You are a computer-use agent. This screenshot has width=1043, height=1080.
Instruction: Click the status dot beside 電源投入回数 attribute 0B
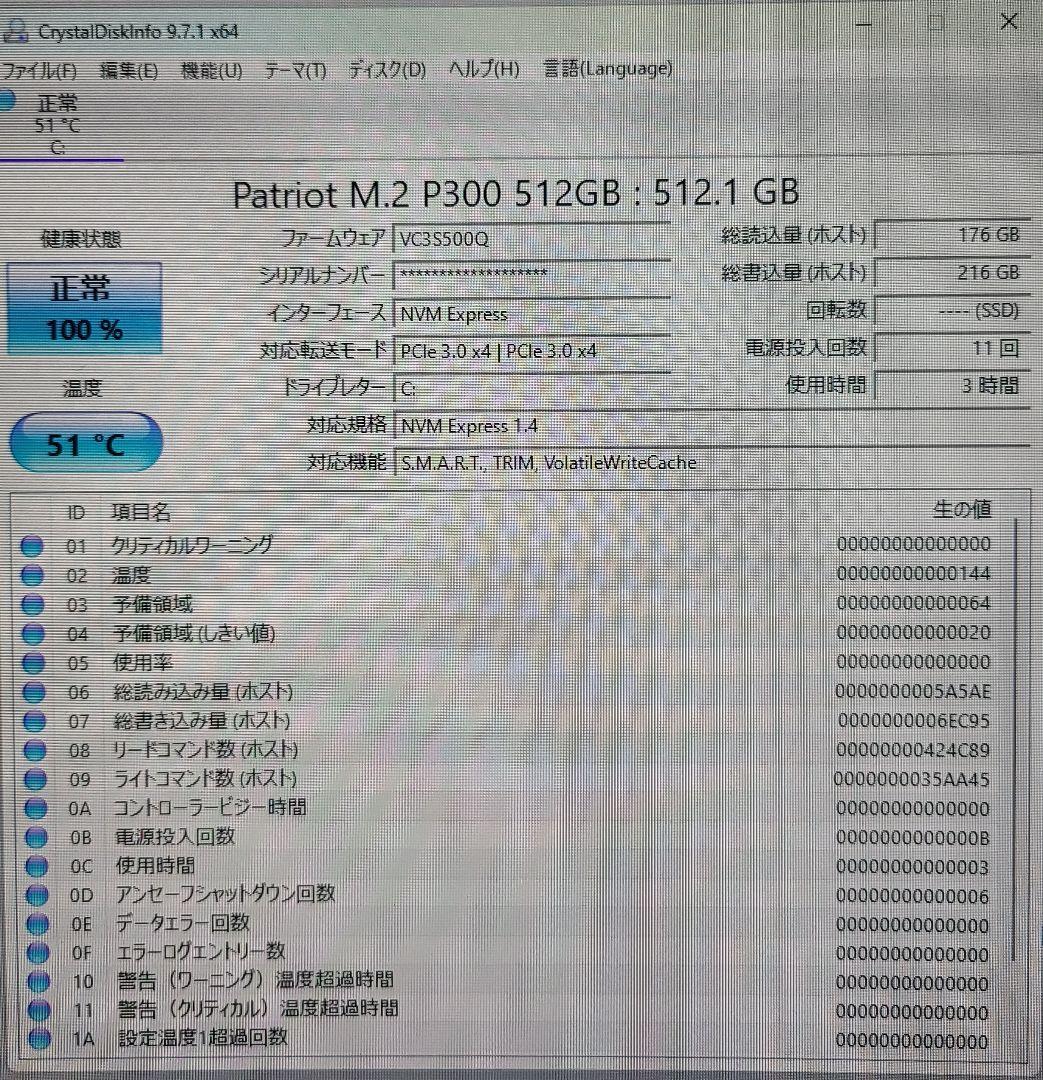coord(33,837)
